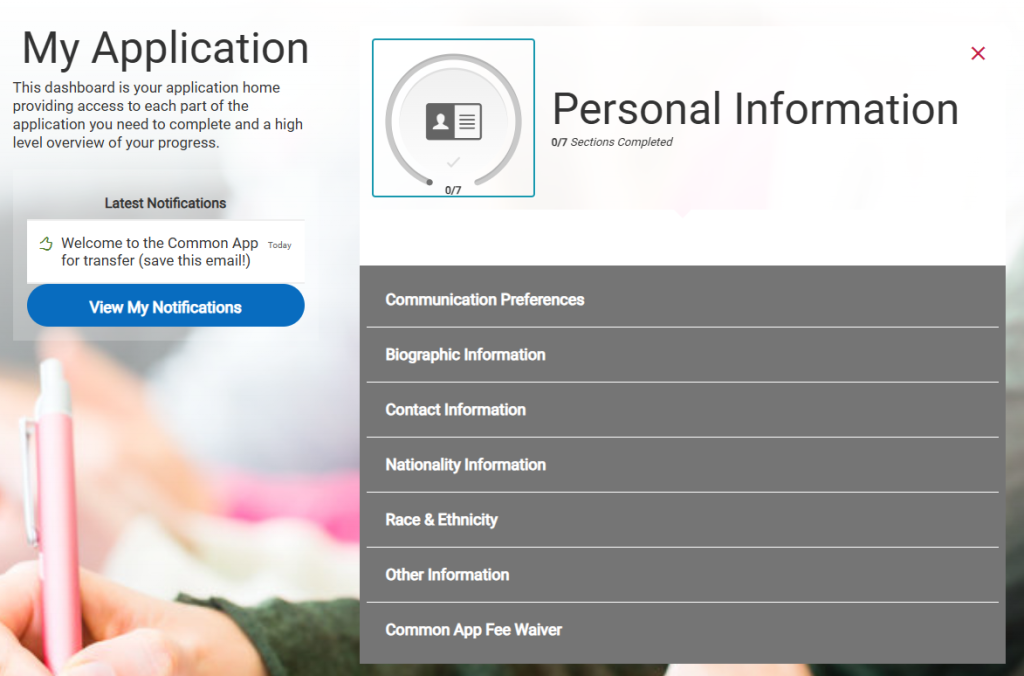The height and width of the screenshot is (676, 1024).
Task: Open the Common App Fee Waiver section
Action: pos(473,630)
